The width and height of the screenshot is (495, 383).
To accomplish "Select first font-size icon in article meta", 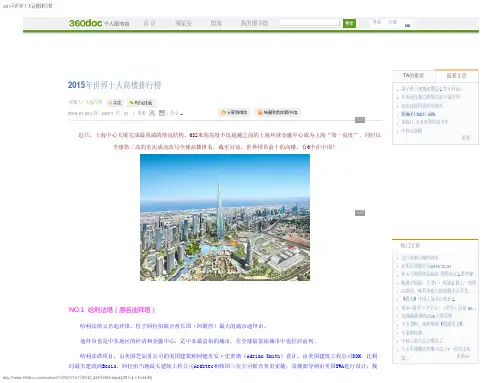I will (x=152, y=113).
